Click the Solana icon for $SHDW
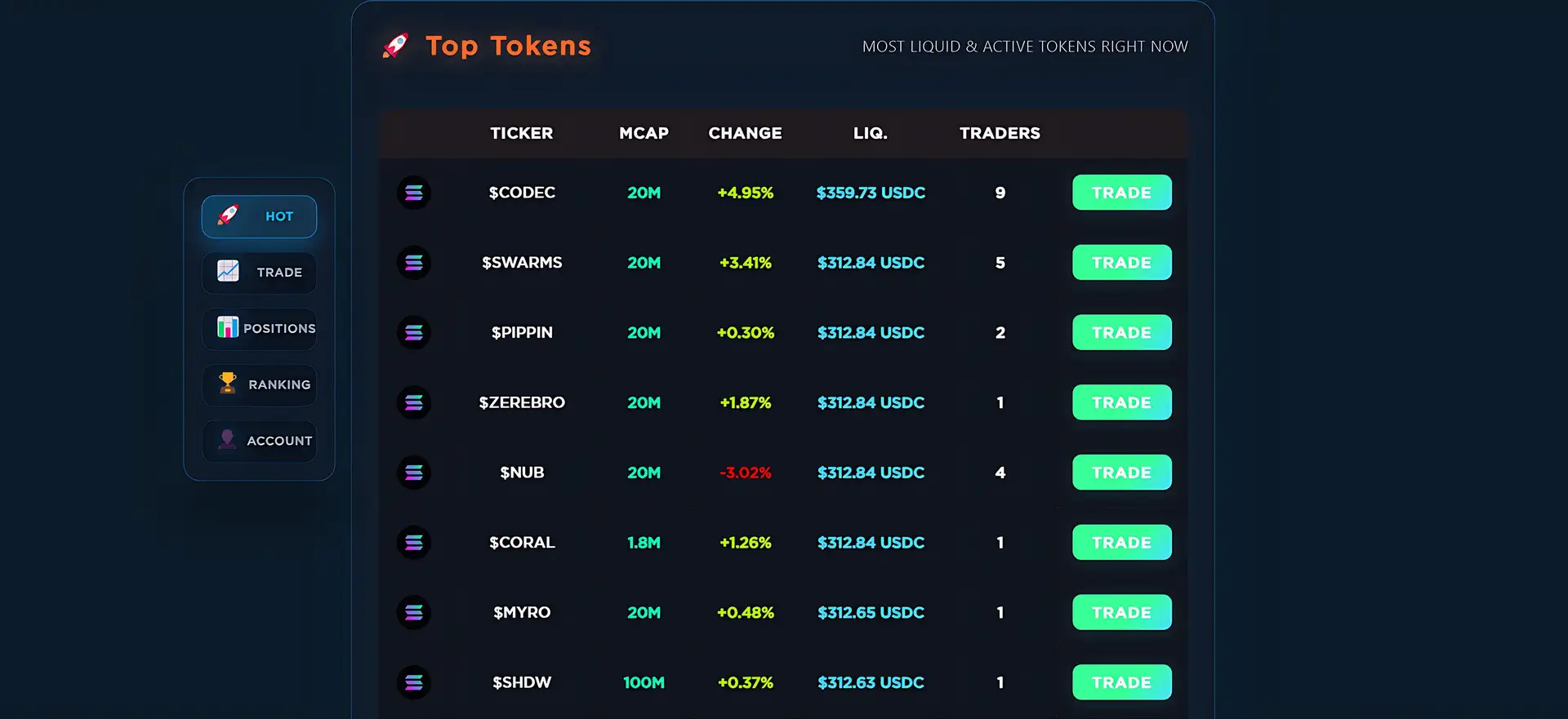Viewport: 1568px width, 719px height. coord(414,682)
